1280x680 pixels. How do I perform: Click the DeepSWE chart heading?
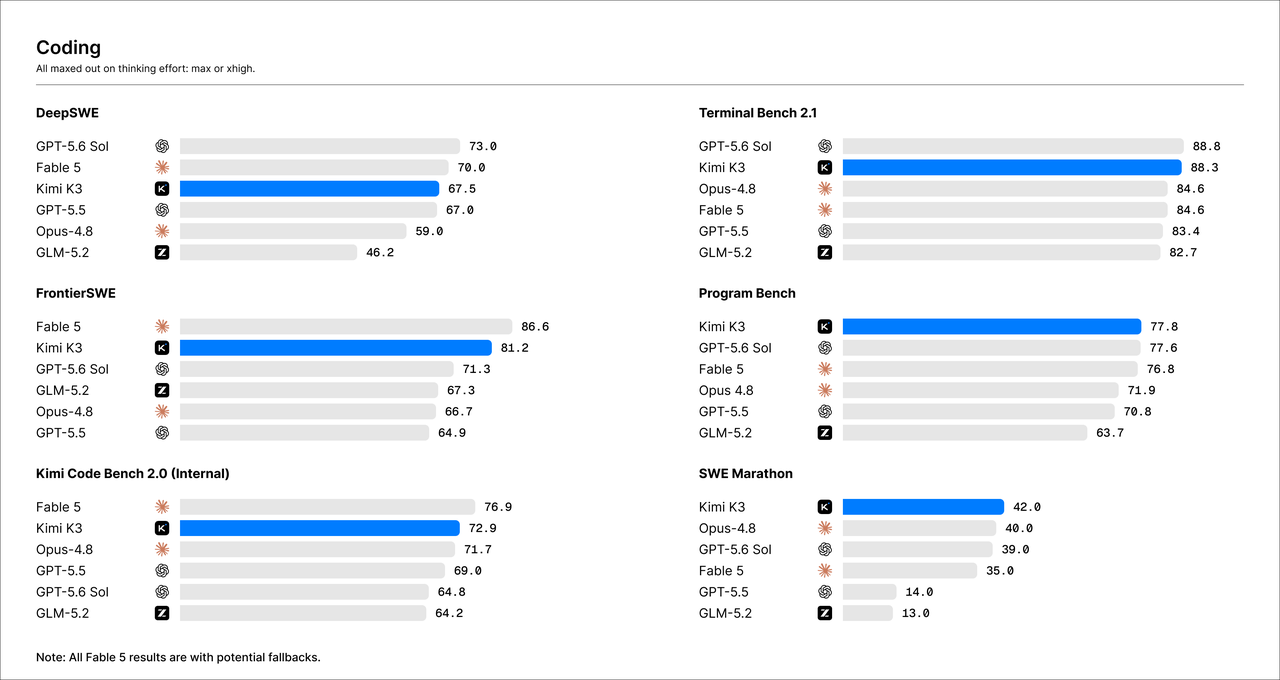(x=68, y=113)
